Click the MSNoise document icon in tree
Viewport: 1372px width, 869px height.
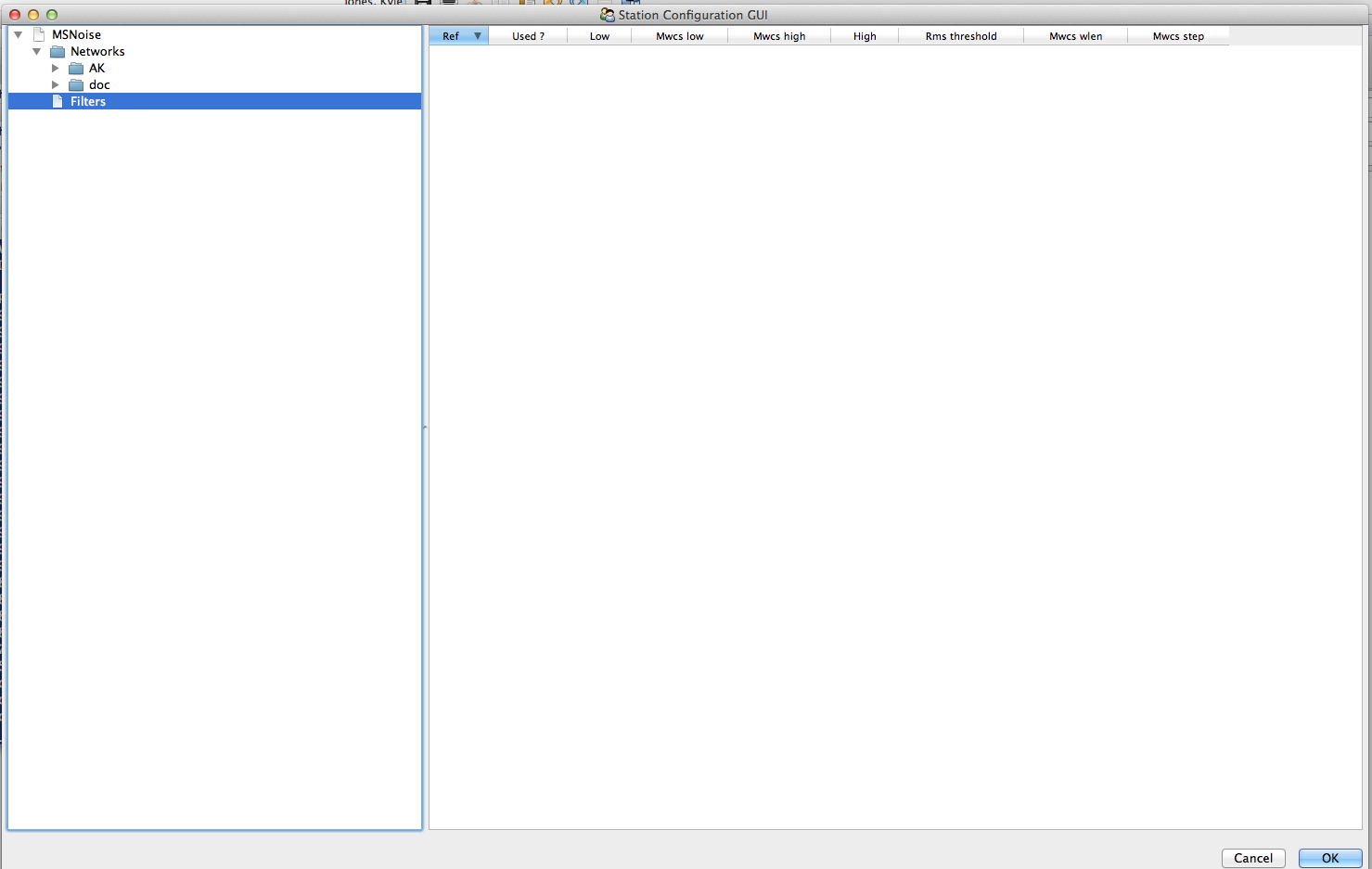coord(39,34)
